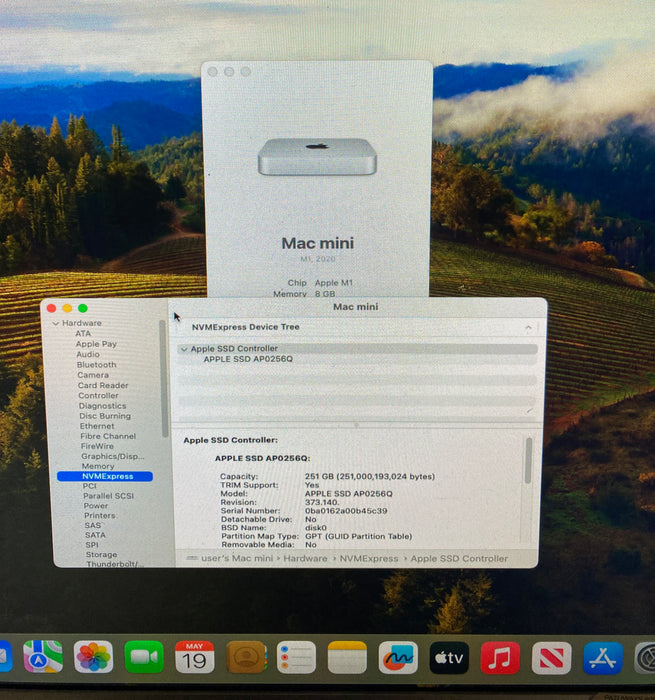This screenshot has height=700, width=655.
Task: Click user's Mac mini in the path bar
Action: tap(237, 558)
